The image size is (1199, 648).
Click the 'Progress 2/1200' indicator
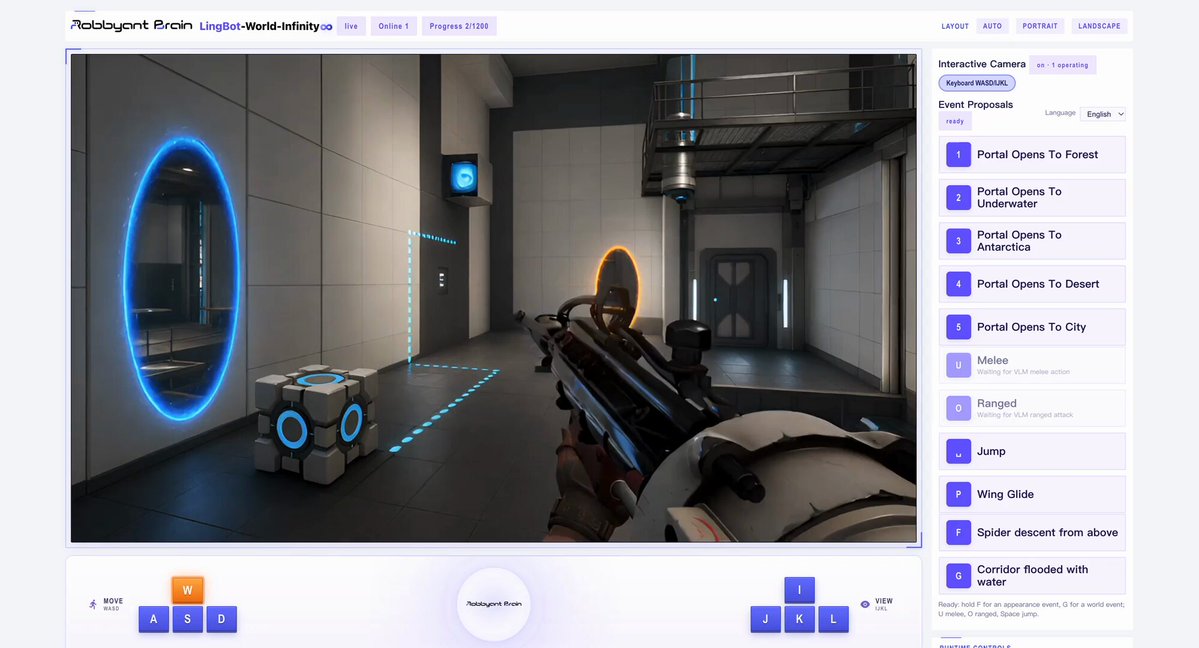(x=459, y=26)
